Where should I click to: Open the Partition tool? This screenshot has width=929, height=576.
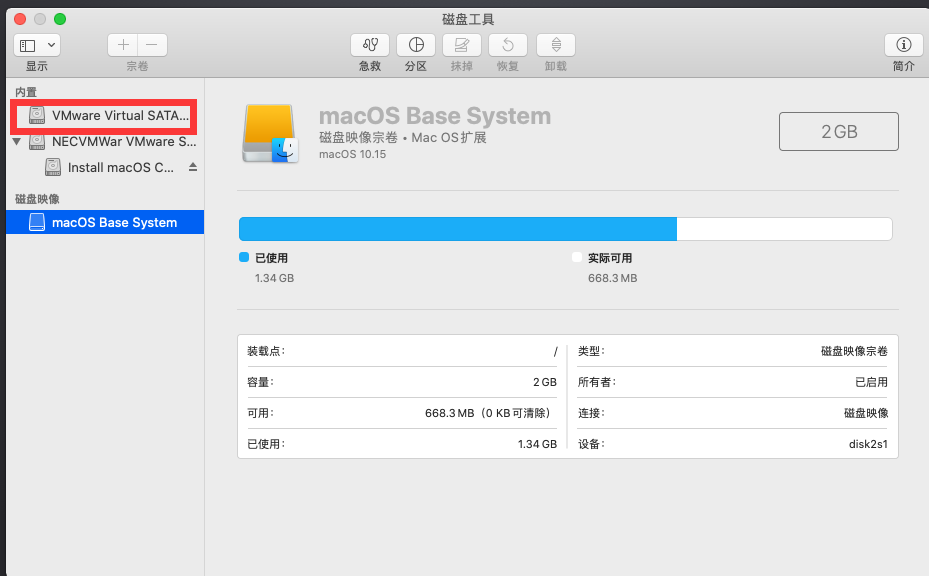pyautogui.click(x=415, y=45)
